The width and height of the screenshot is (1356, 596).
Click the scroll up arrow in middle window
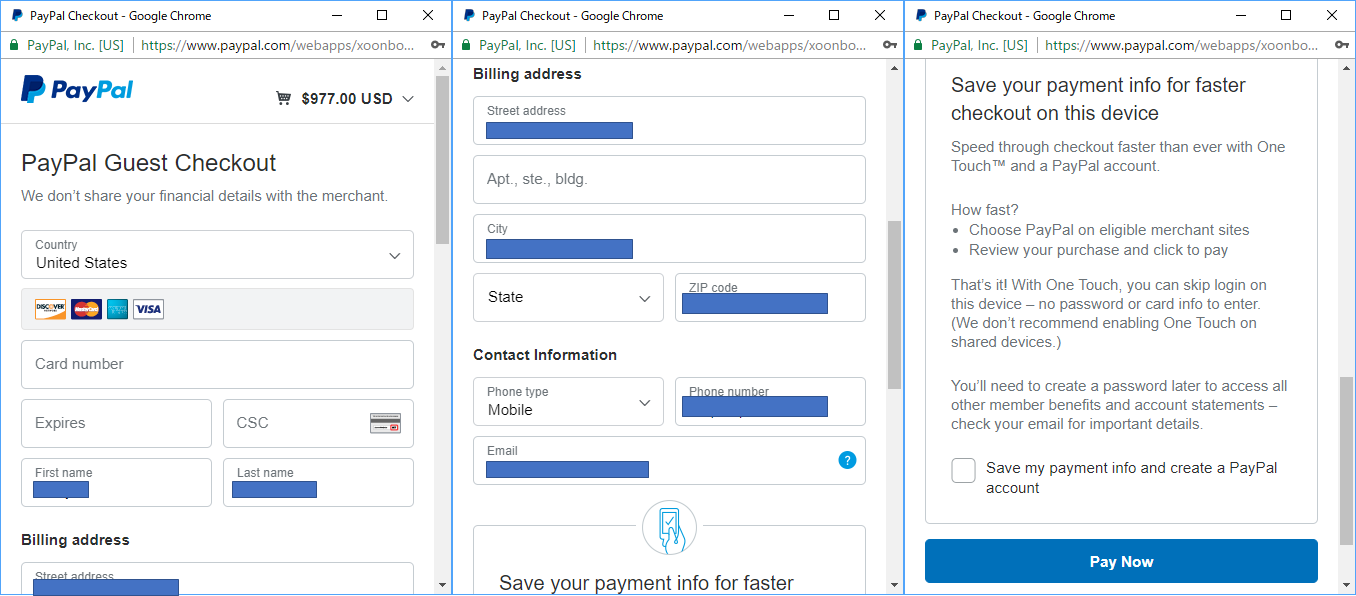coord(895,67)
